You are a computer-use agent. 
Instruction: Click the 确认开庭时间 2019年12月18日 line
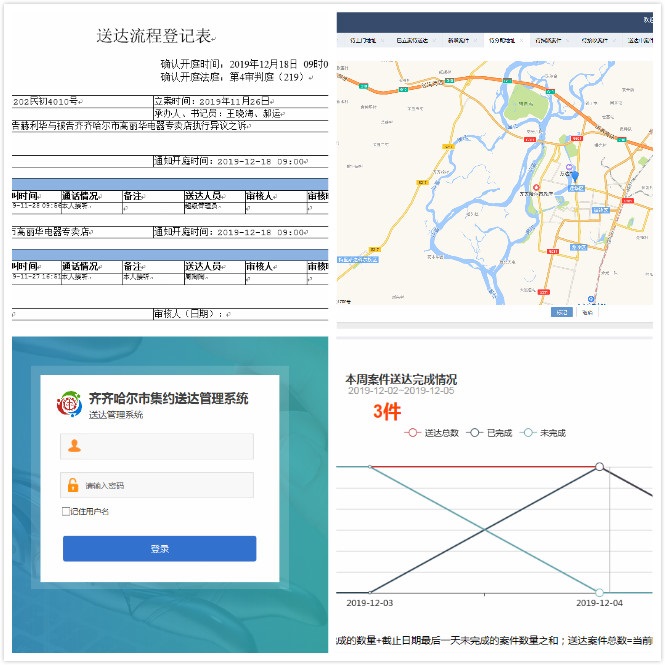(x=244, y=64)
